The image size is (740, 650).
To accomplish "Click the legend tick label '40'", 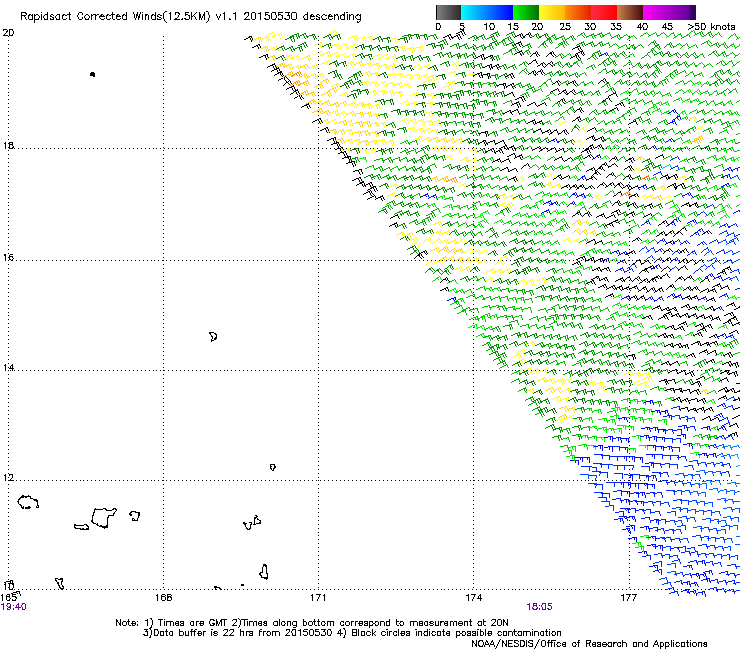I will [x=642, y=26].
